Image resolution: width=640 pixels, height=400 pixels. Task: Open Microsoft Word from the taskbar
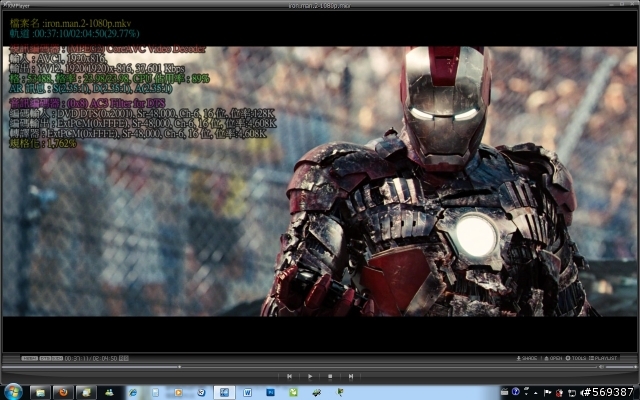tap(247, 393)
